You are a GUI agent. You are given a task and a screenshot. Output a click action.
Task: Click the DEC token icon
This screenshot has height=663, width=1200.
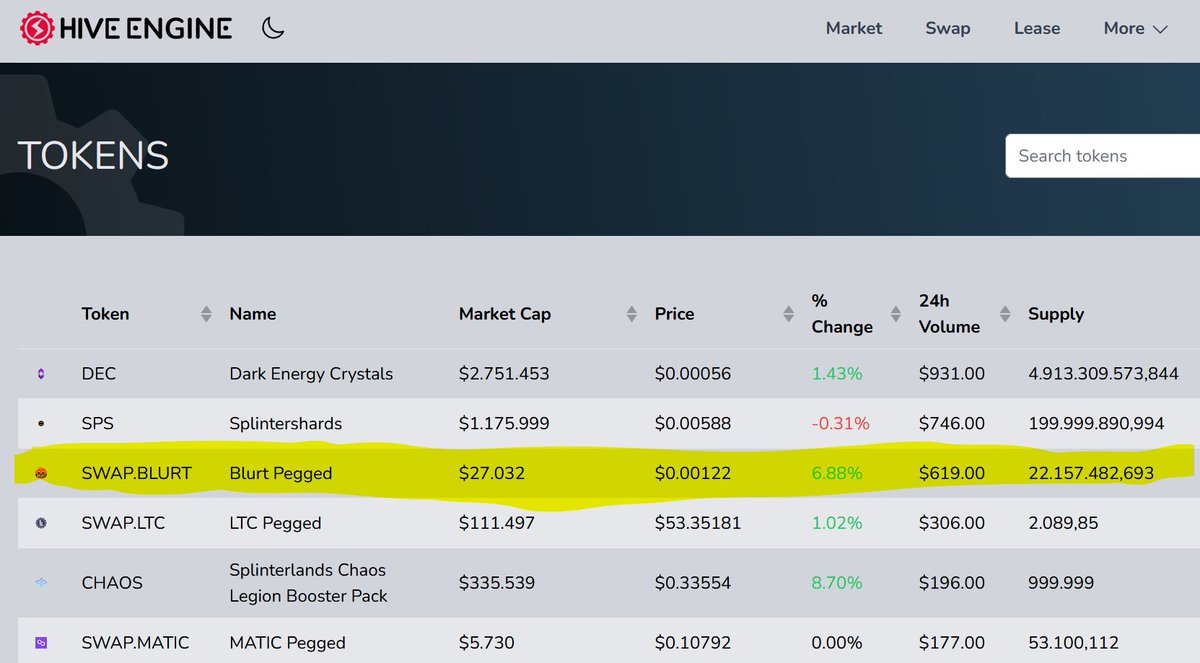42,373
